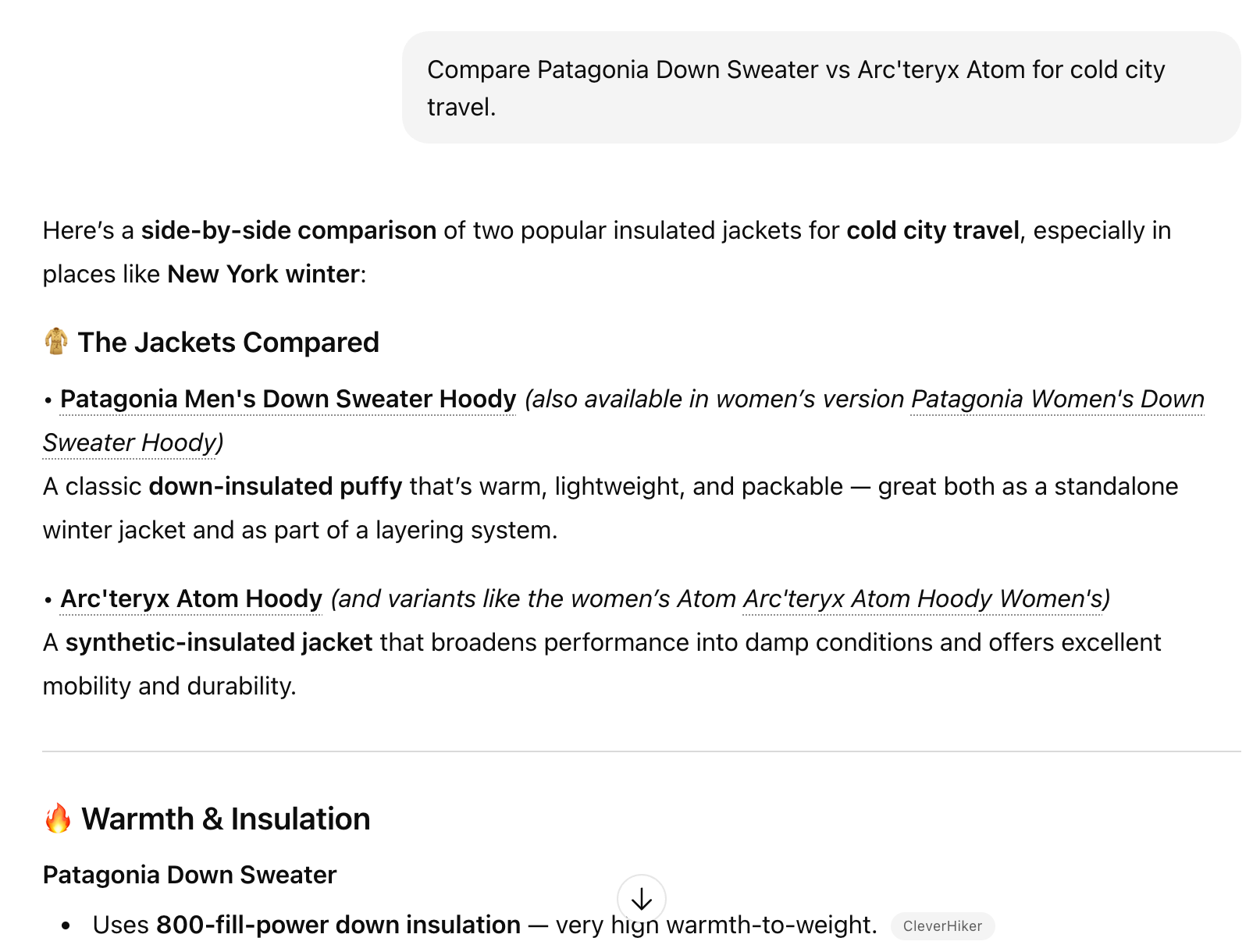Viewport: 1260px width, 952px height.
Task: Click the scroll-to-bottom arrow button
Action: [641, 899]
